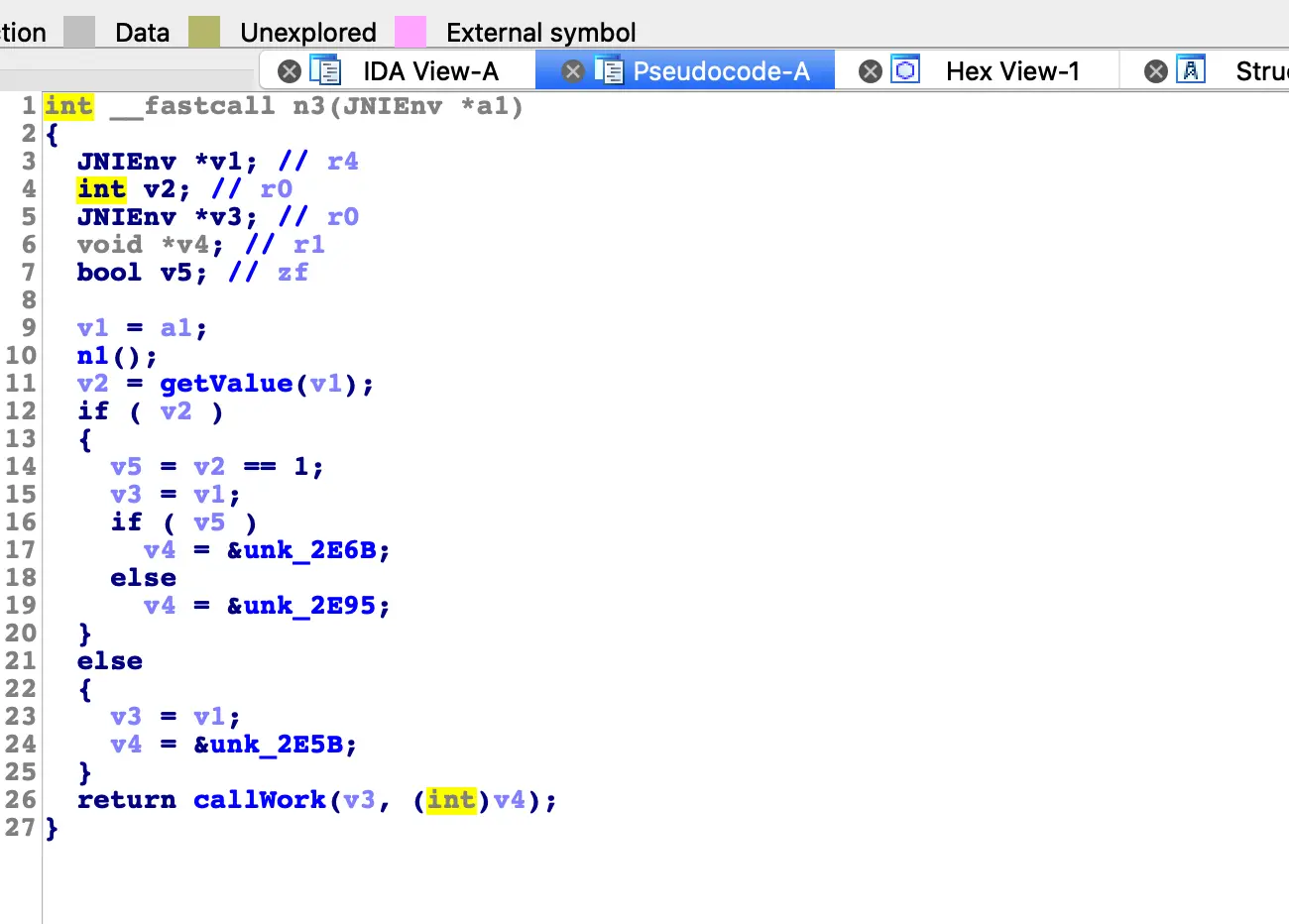Image resolution: width=1289 pixels, height=924 pixels.
Task: Click the zf flag comment
Action: [293, 273]
